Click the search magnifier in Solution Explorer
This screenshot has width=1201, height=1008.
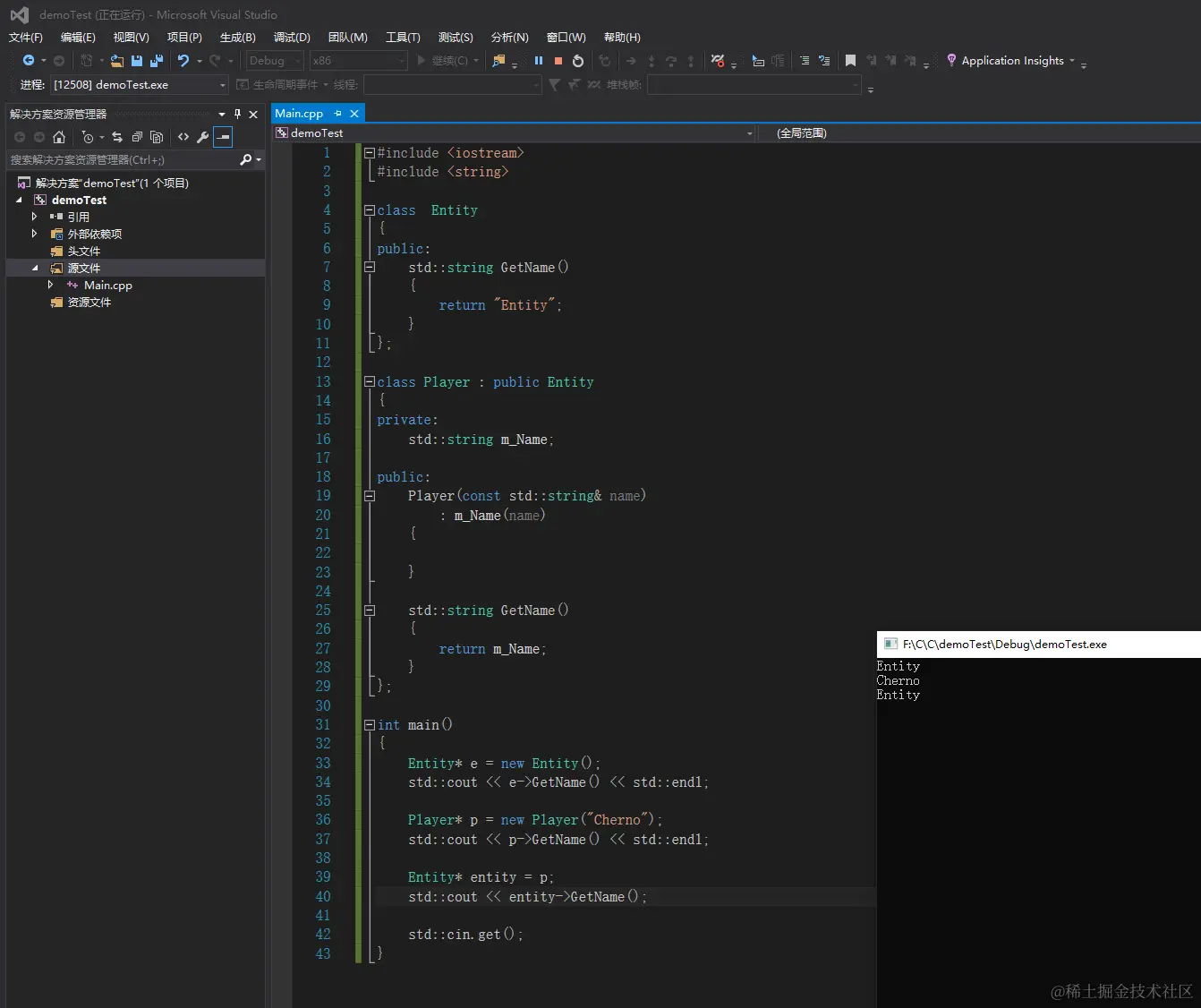pos(246,159)
